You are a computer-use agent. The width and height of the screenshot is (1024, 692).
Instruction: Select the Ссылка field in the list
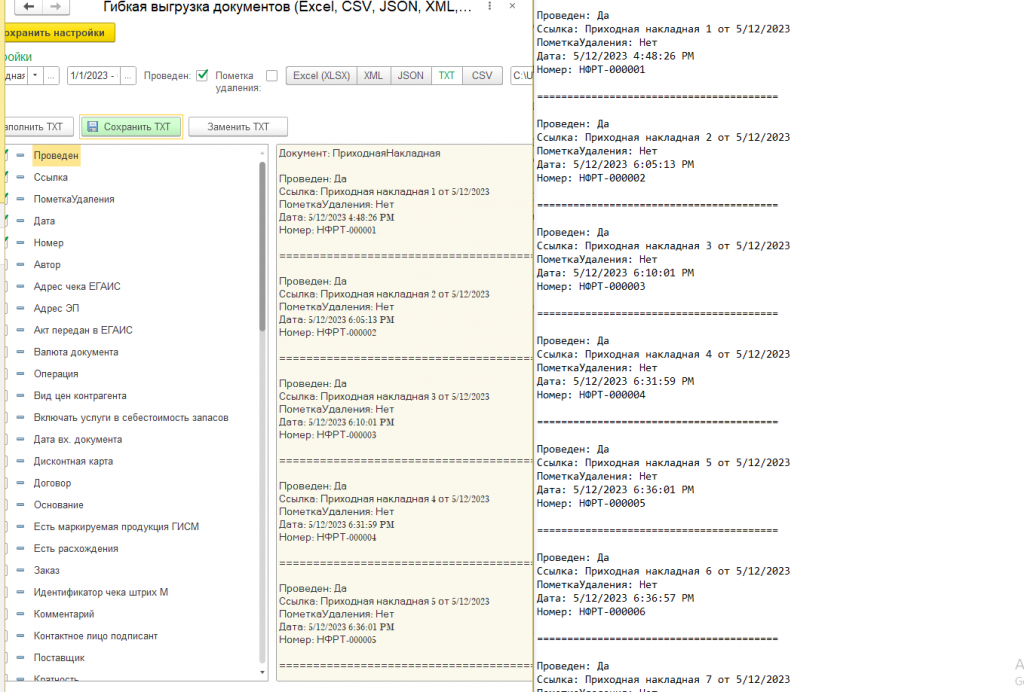[x=51, y=177]
